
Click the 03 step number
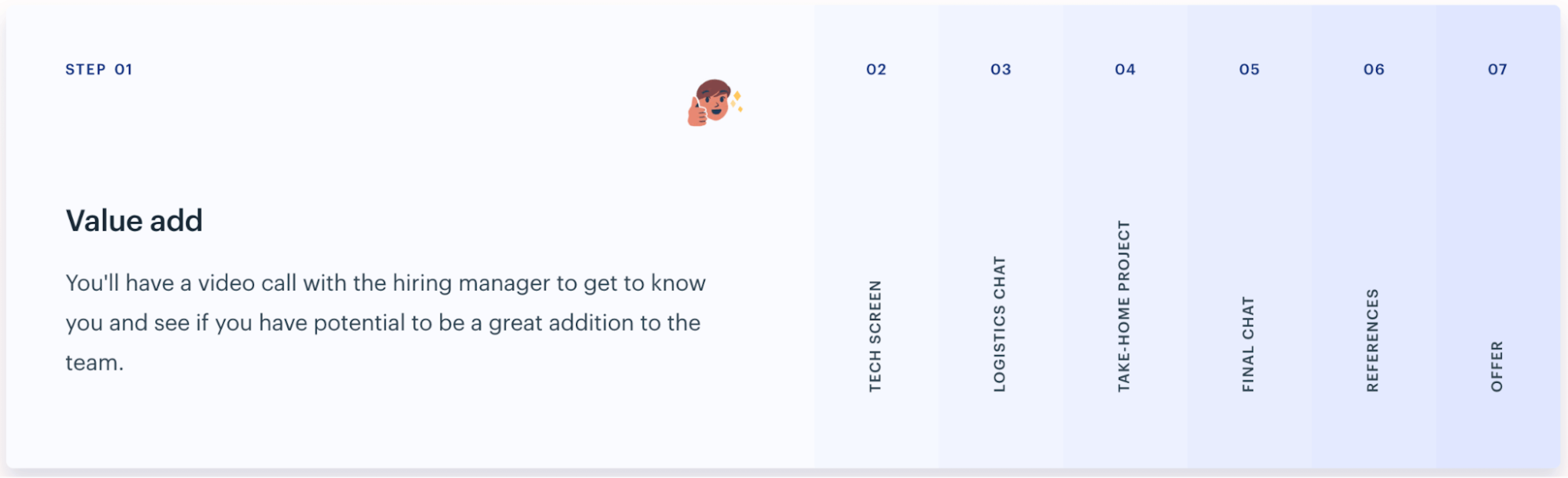1001,69
